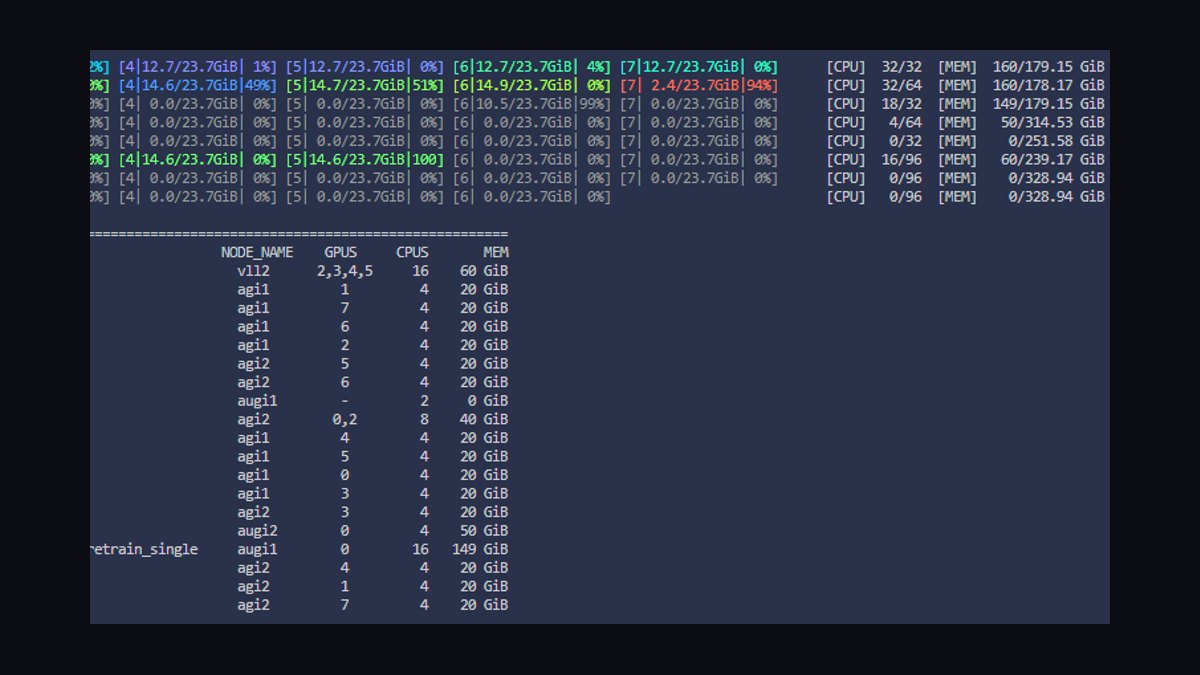Click GPU number 7 in the agi1 row
Image resolution: width=1200 pixels, height=675 pixels.
pyautogui.click(x=345, y=308)
